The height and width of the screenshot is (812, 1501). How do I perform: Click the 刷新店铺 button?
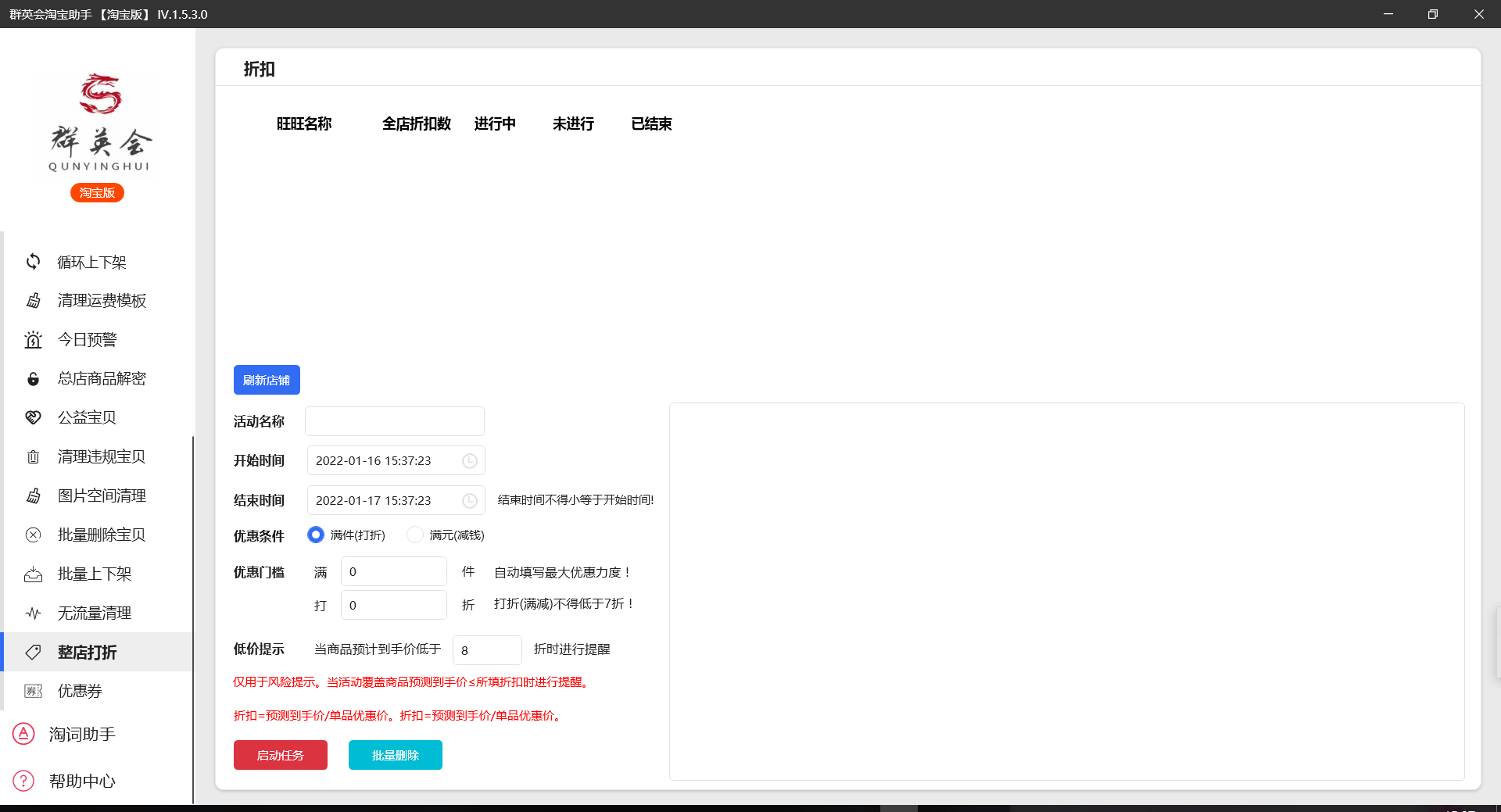[x=267, y=381]
